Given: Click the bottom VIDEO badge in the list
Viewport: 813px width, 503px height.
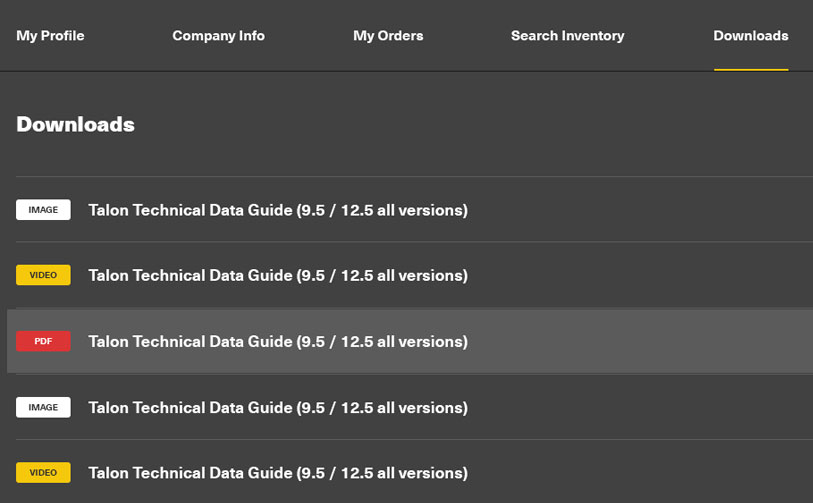Looking at the screenshot, I should pyautogui.click(x=43, y=472).
